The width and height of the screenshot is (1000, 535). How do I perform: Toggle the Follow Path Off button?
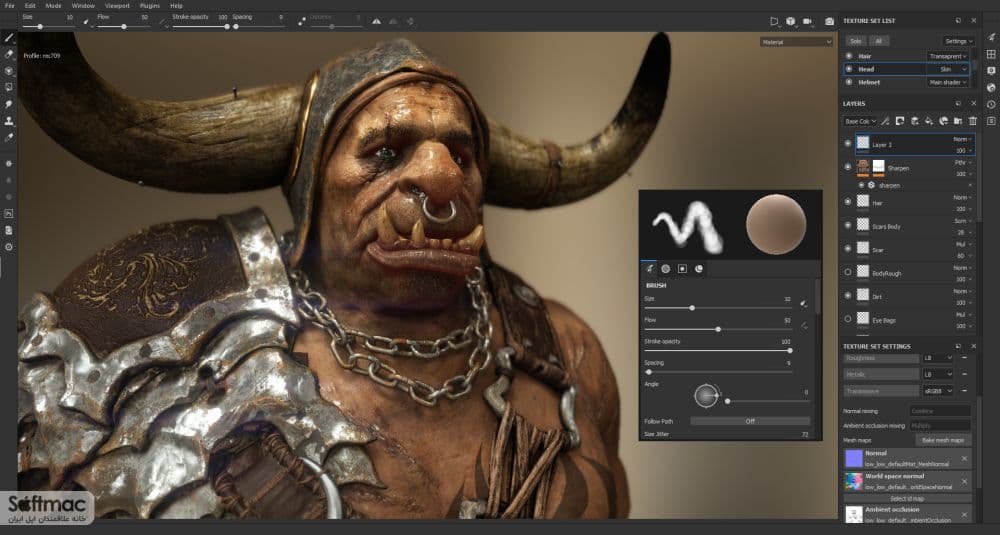click(750, 421)
